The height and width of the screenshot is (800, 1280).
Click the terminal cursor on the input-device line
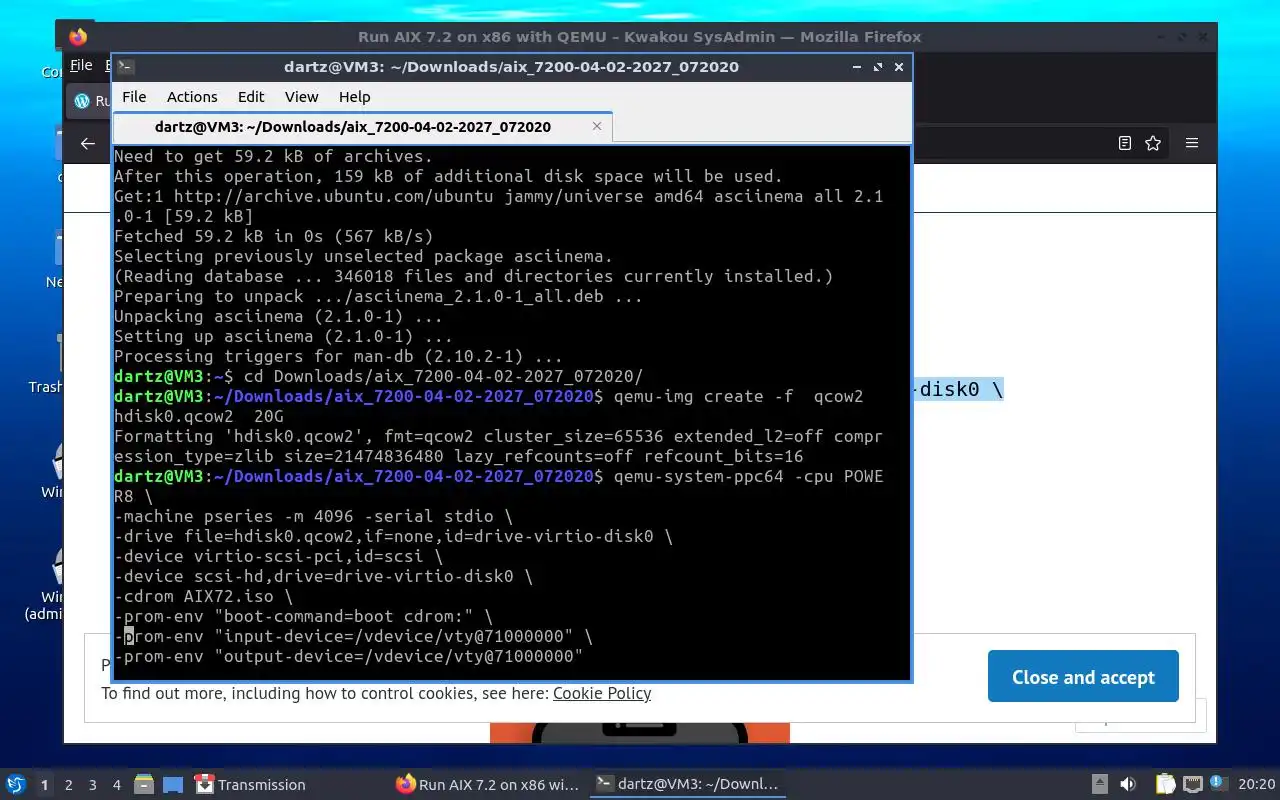pyautogui.click(x=129, y=636)
